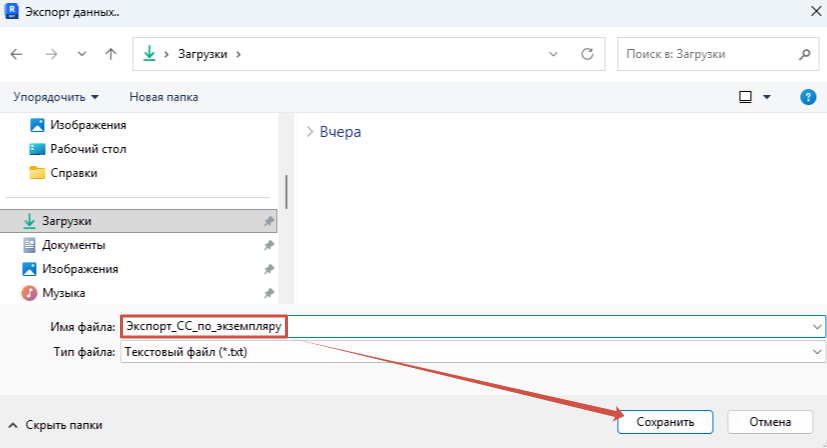
Task: Change view layout icon in toolbar
Action: (745, 97)
